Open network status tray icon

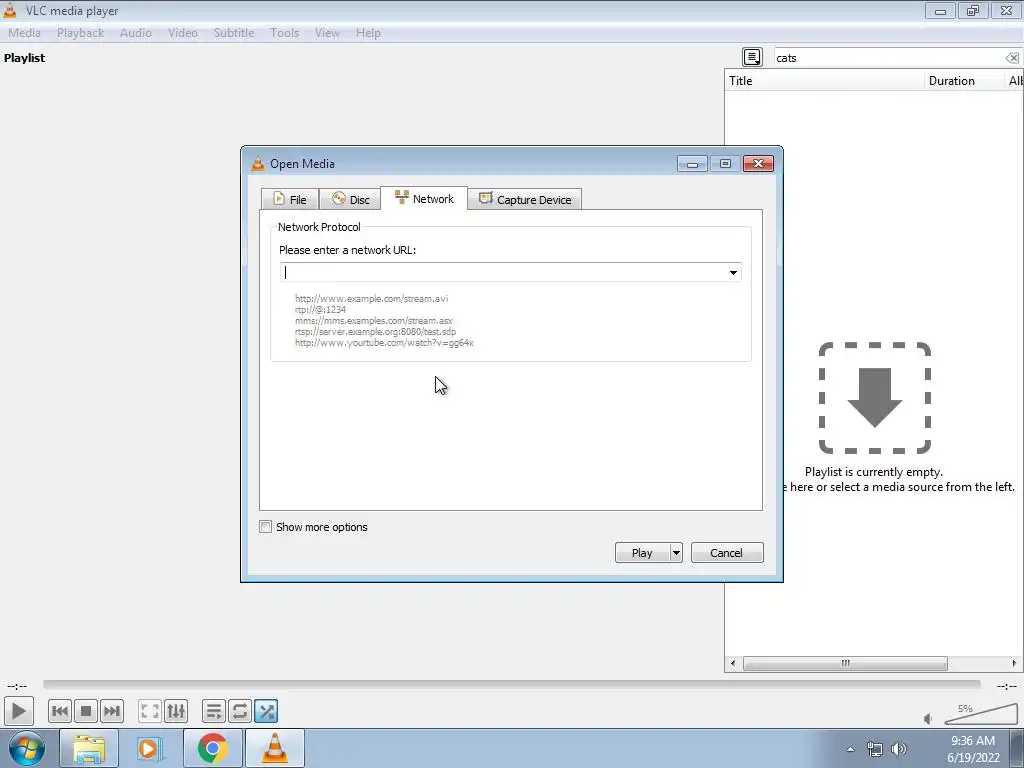(x=874, y=749)
